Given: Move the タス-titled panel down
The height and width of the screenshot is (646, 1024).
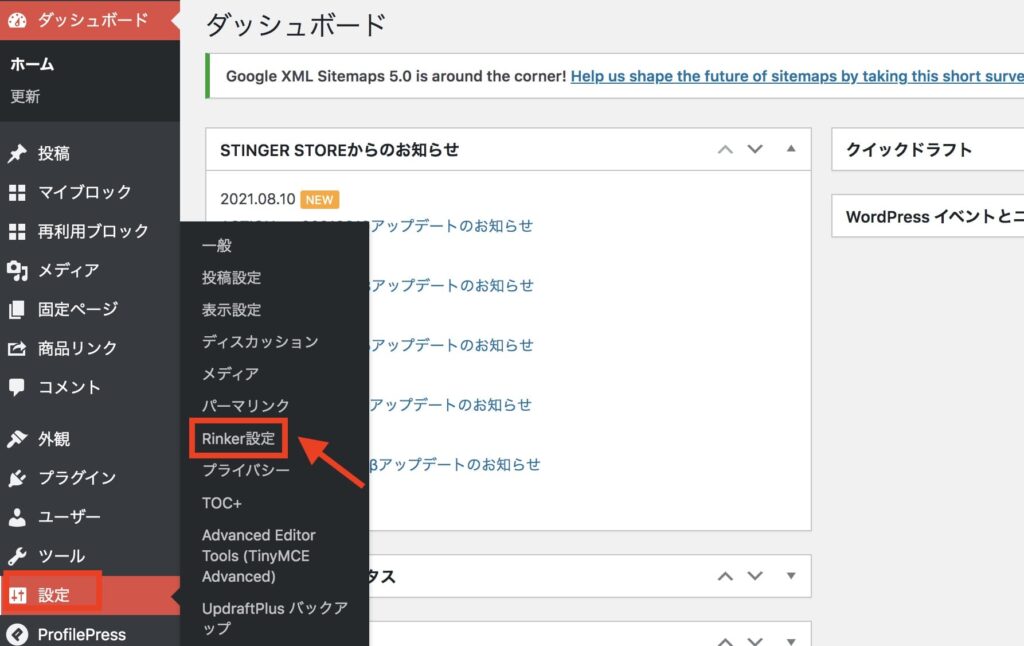Looking at the screenshot, I should click(x=755, y=576).
